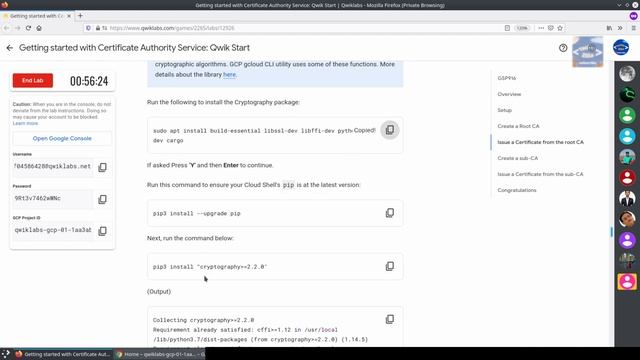Image resolution: width=640 pixels, height=360 pixels.
Task: Open the Pocket save icon
Action: (x=551, y=28)
